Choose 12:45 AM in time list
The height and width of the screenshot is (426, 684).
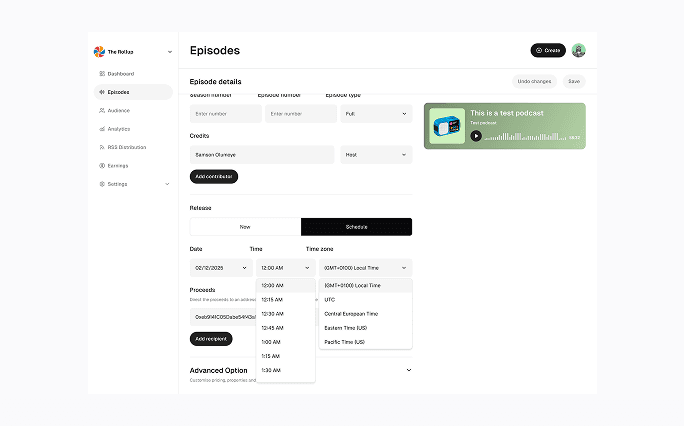285,328
